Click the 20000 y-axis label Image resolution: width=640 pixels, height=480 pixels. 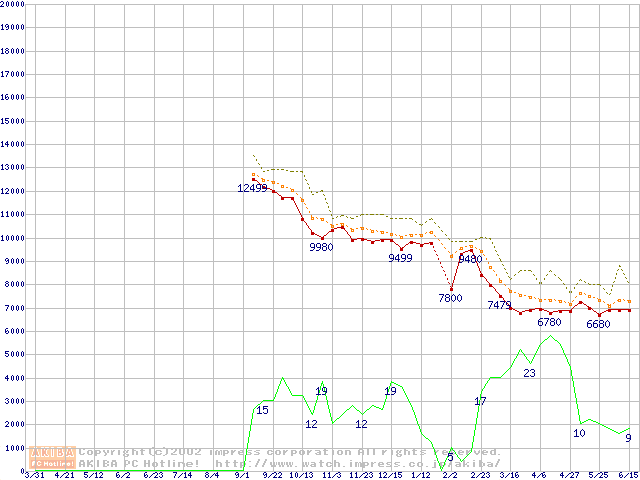pos(12,5)
